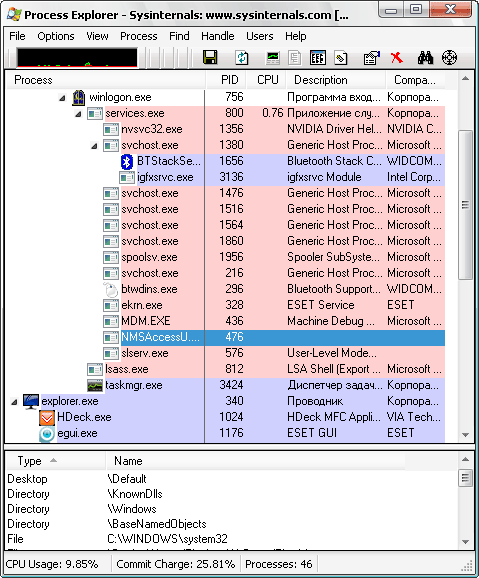Click process list scroll up arrow
The width and height of the screenshot is (479, 578).
click(x=465, y=78)
